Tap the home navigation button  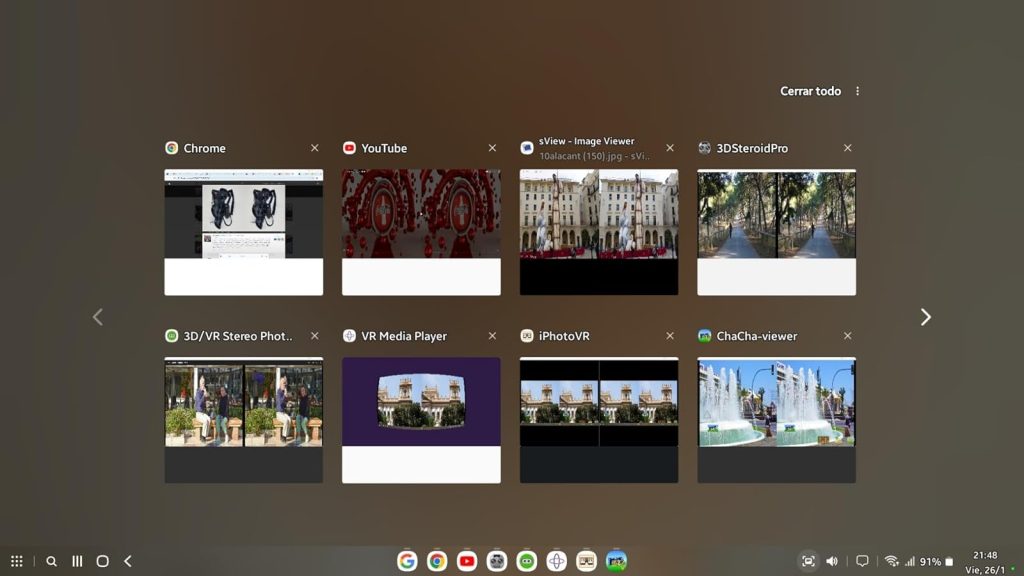103,561
